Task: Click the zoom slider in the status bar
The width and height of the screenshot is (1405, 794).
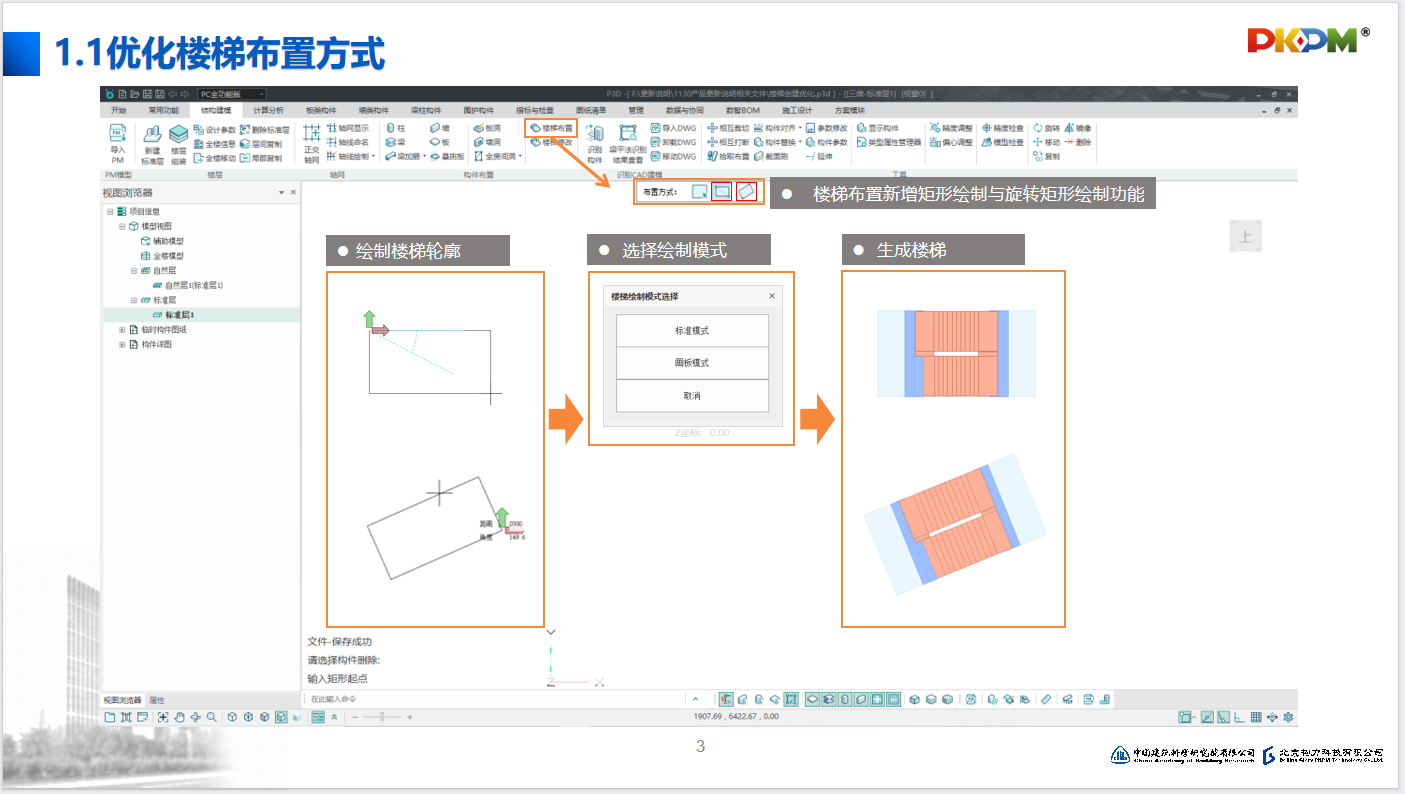Action: (384, 717)
